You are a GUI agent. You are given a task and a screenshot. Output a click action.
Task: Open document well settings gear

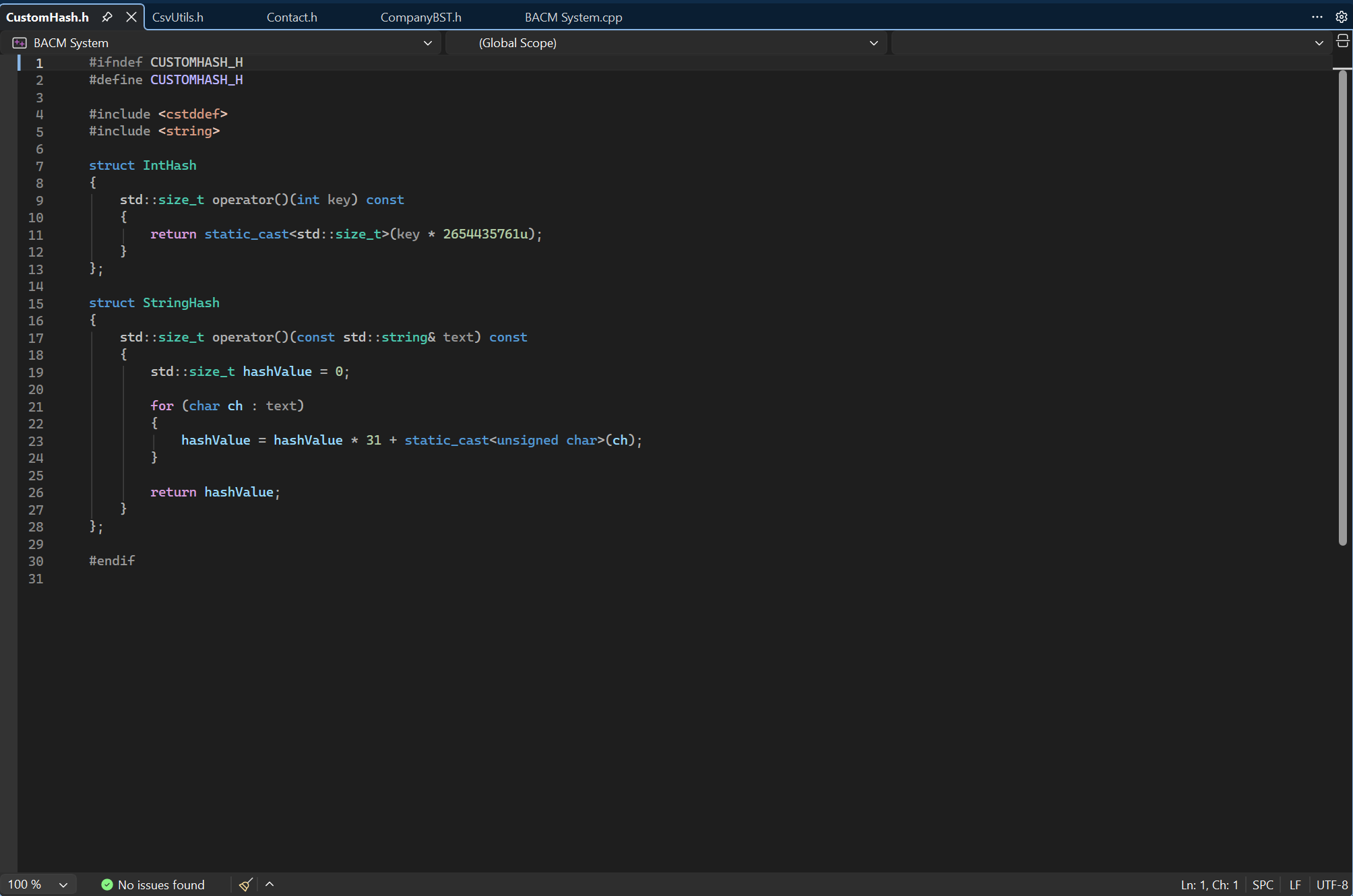1342,17
